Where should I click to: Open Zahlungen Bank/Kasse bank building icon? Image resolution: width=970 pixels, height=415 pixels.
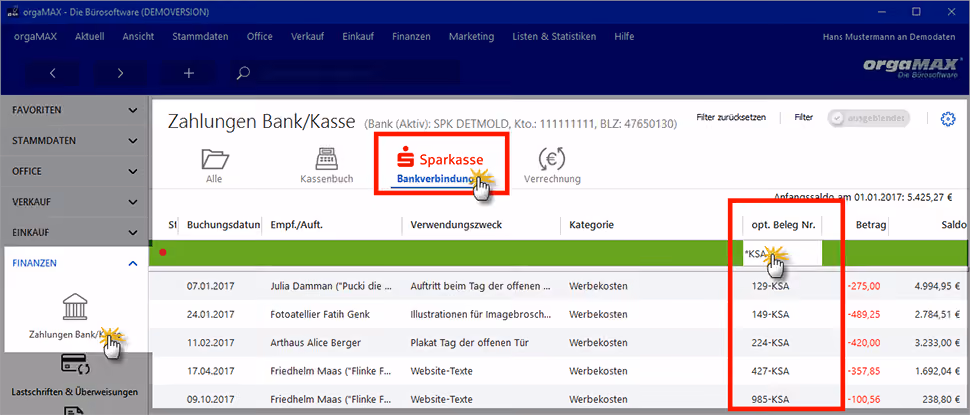tap(75, 307)
